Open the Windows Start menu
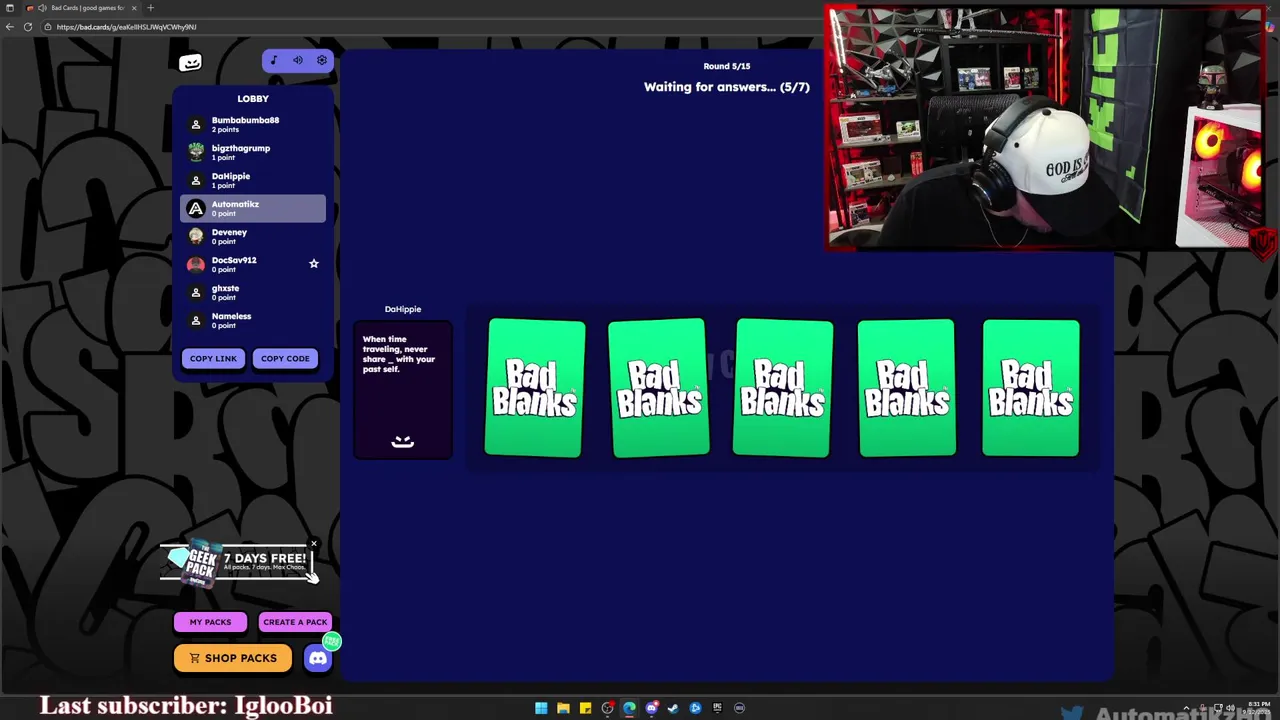Viewport: 1280px width, 720px height. [541, 708]
